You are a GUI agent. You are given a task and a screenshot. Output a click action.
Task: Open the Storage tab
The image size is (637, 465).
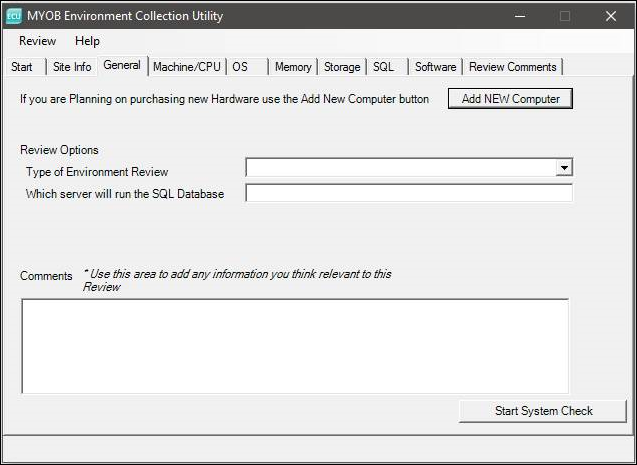[x=342, y=67]
